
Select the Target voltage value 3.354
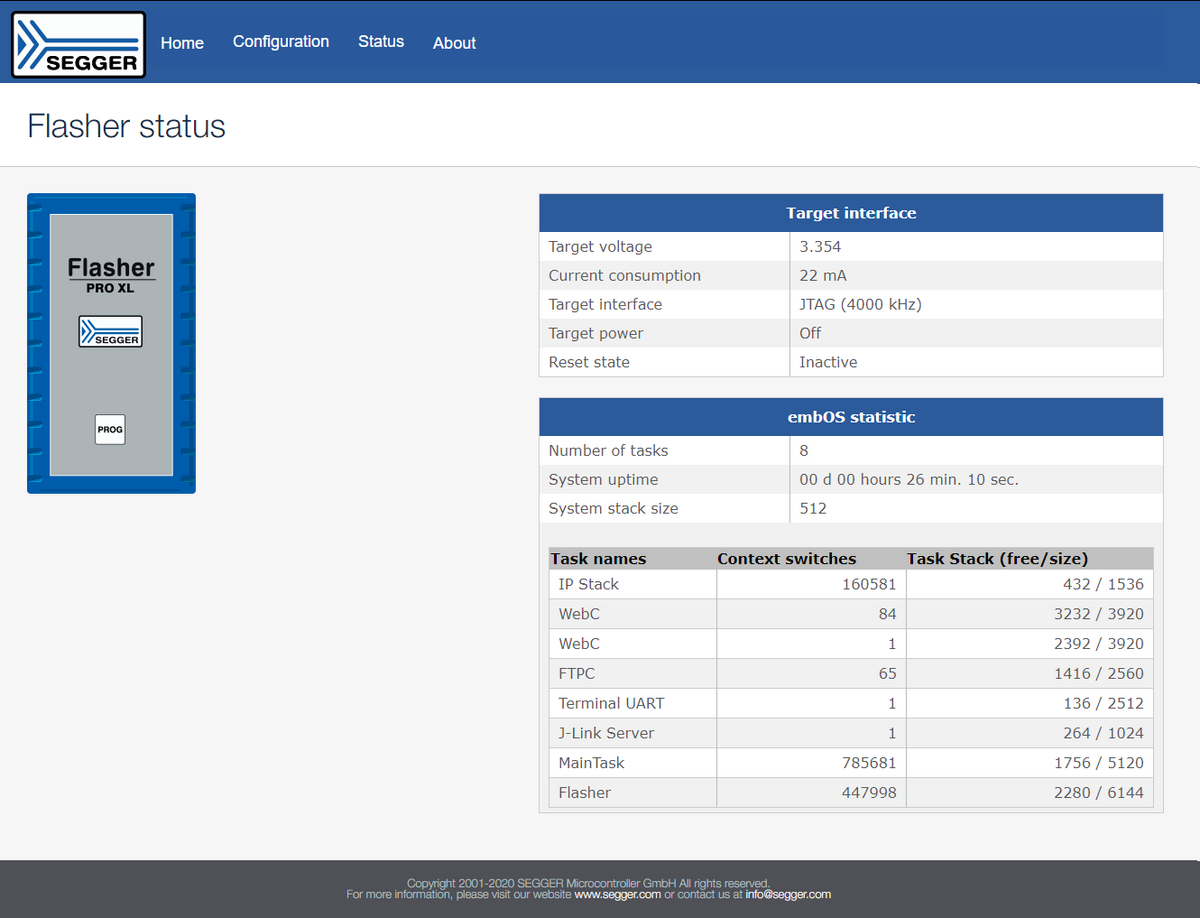point(820,247)
